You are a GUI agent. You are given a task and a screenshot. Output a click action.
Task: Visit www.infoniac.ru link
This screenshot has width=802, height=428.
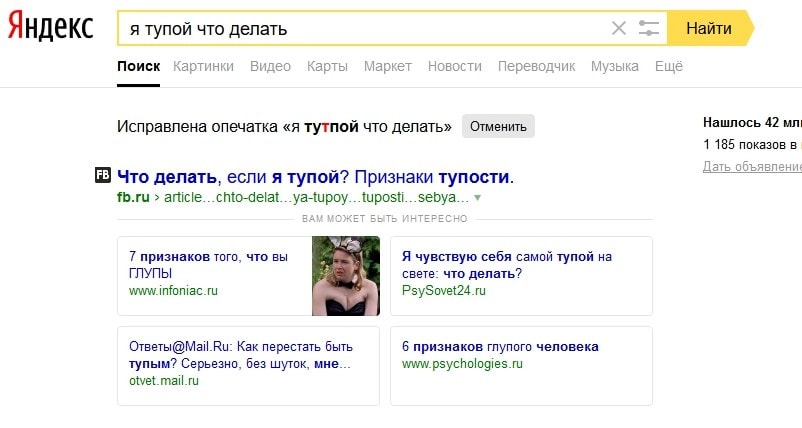[173, 290]
